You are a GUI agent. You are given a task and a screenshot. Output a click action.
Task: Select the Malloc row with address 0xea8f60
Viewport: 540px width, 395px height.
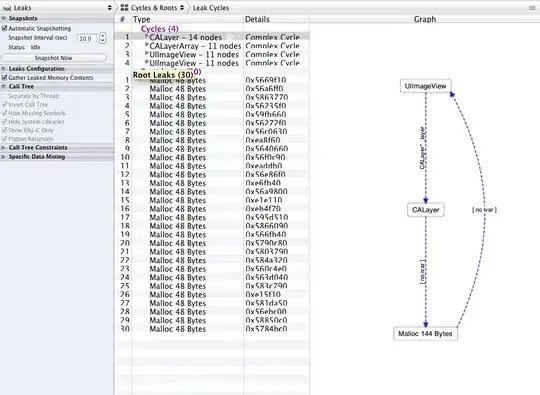(212, 140)
